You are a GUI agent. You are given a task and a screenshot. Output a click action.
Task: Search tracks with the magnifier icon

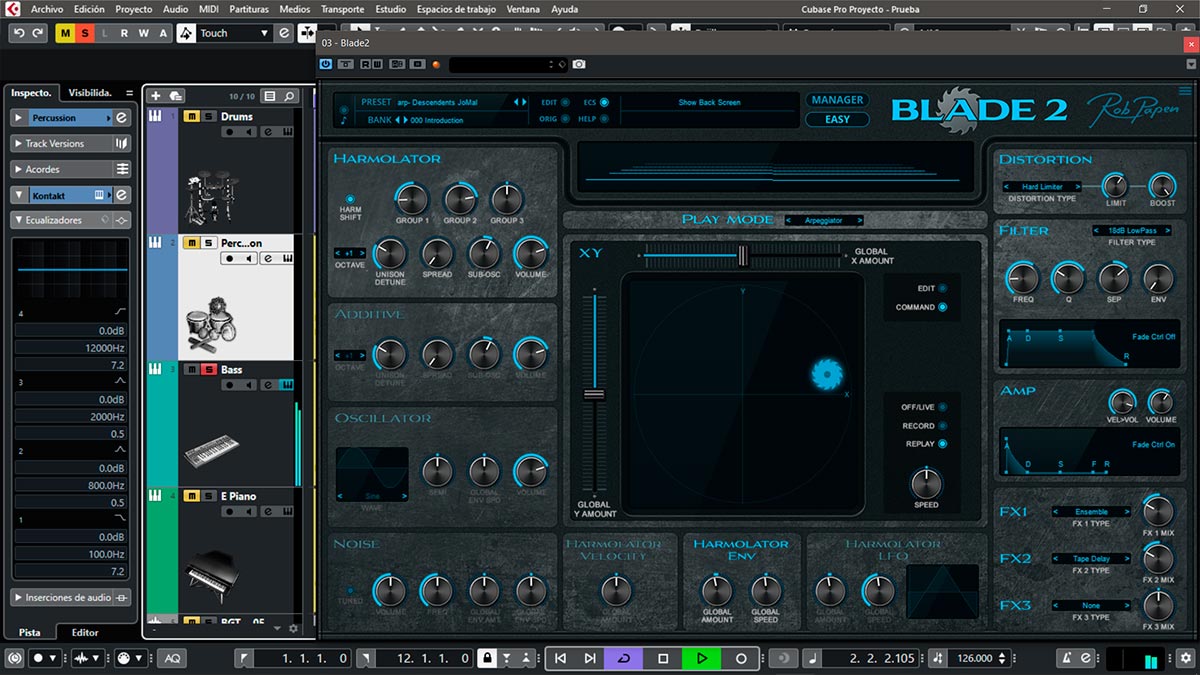289,96
